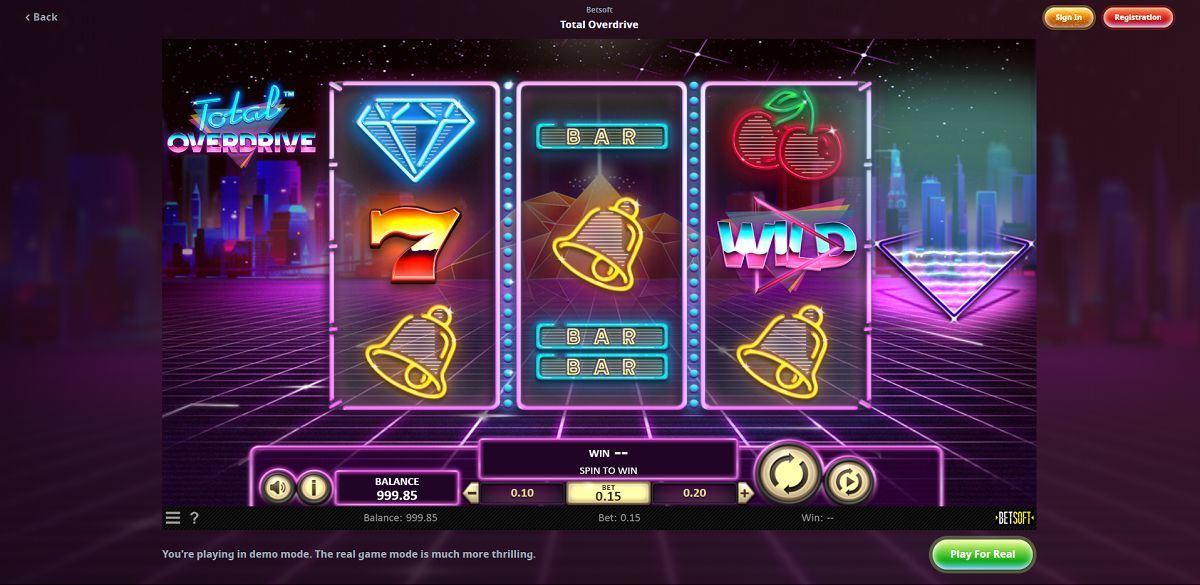Image resolution: width=1200 pixels, height=585 pixels.
Task: Click the Play For Real button
Action: (982, 554)
